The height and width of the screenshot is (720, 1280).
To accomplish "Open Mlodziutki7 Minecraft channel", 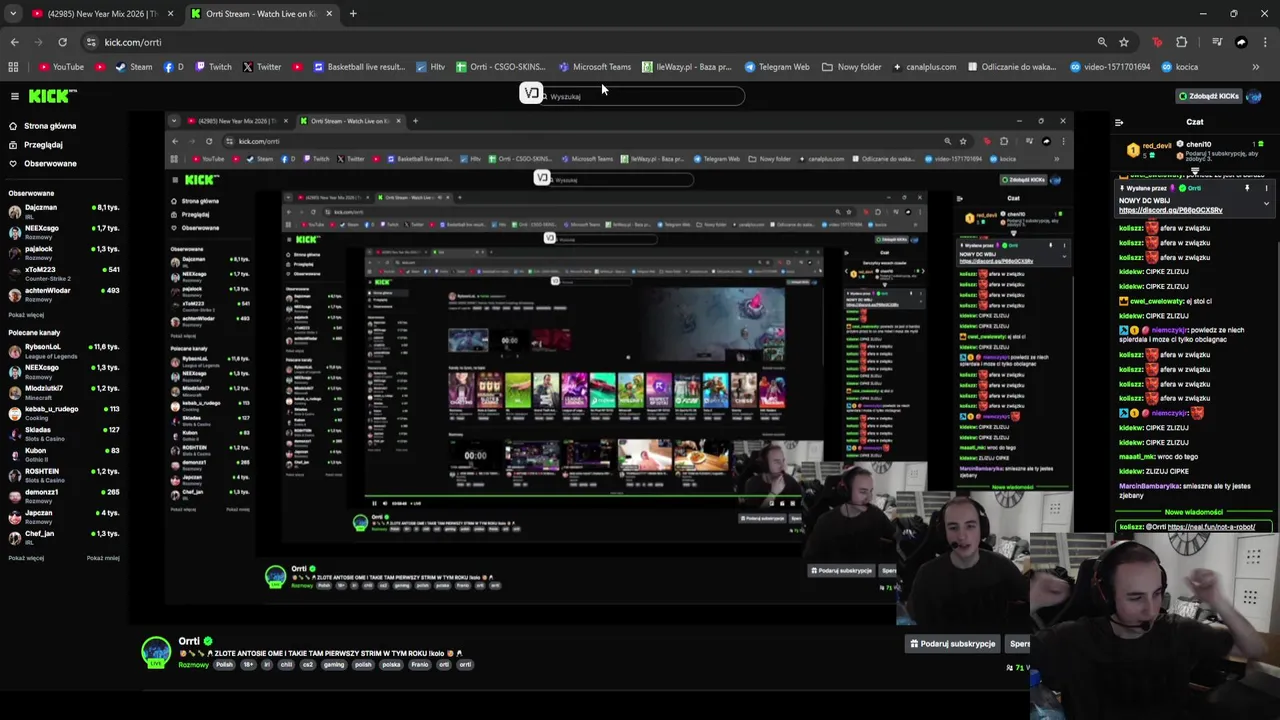I will tap(64, 392).
